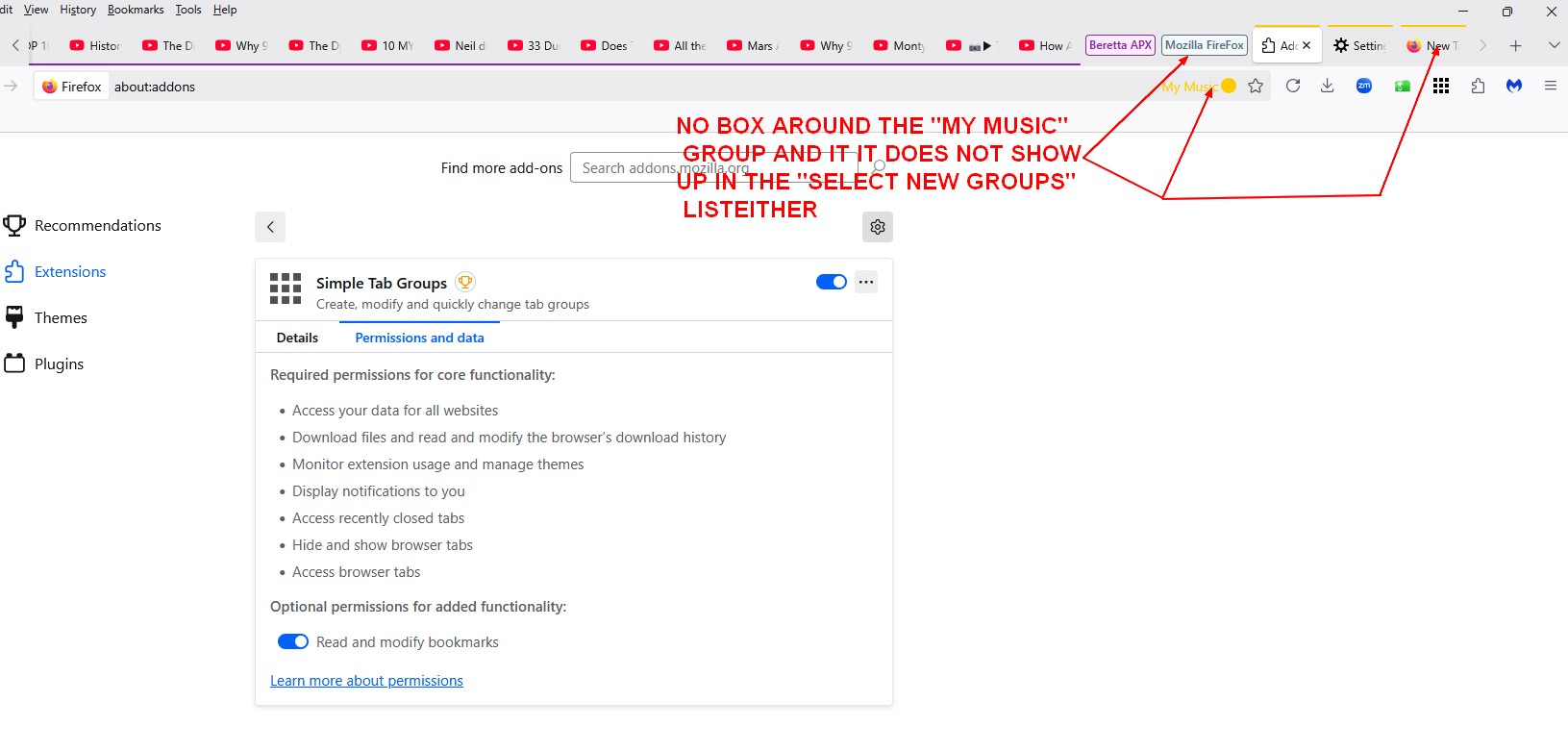The image size is (1568, 752).
Task: Switch to the 'All the' YouTube tab
Action: (680, 45)
